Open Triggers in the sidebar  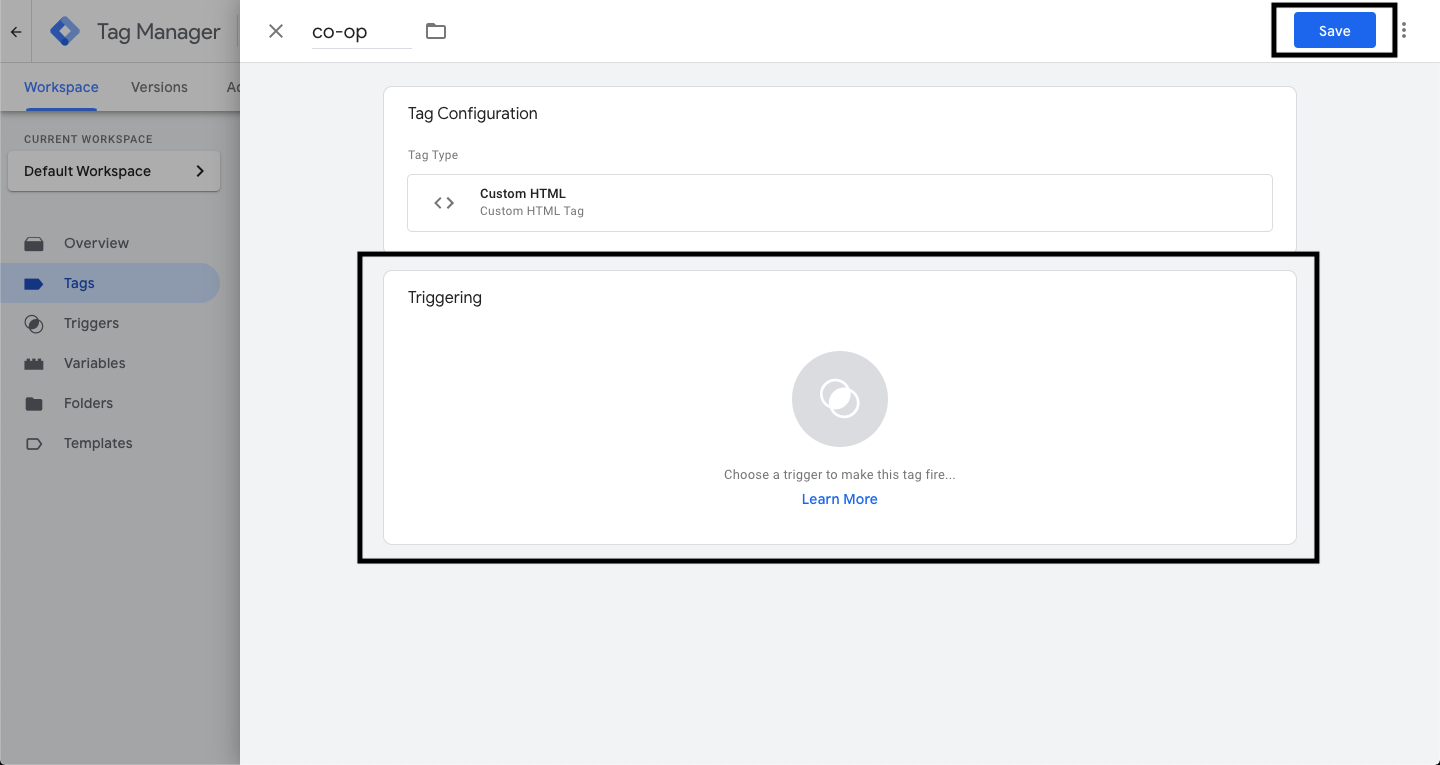91,323
